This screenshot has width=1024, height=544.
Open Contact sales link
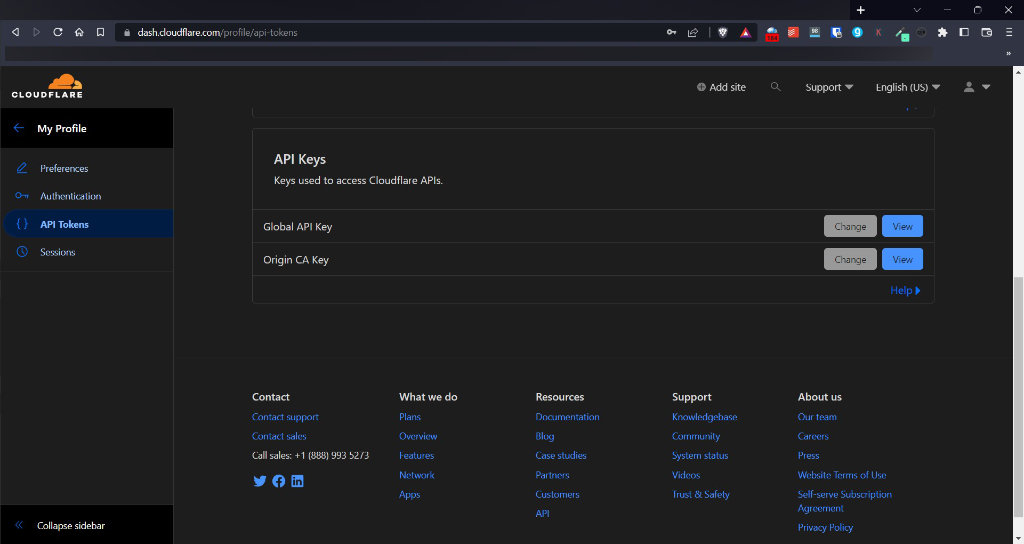(x=279, y=436)
